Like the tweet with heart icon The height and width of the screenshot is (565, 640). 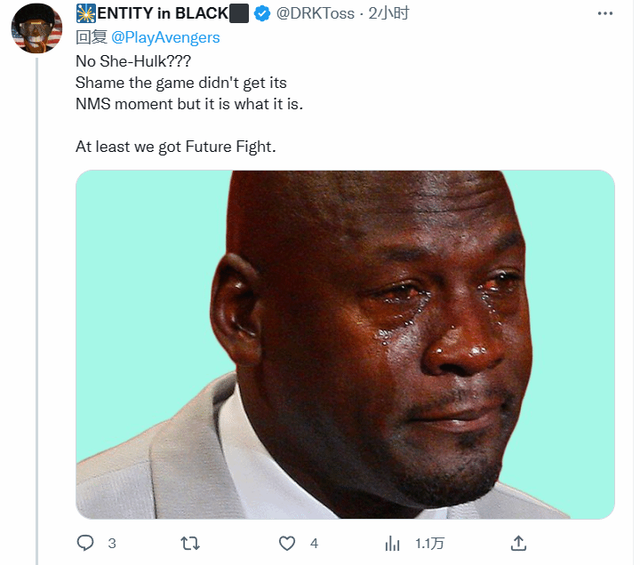click(x=287, y=543)
